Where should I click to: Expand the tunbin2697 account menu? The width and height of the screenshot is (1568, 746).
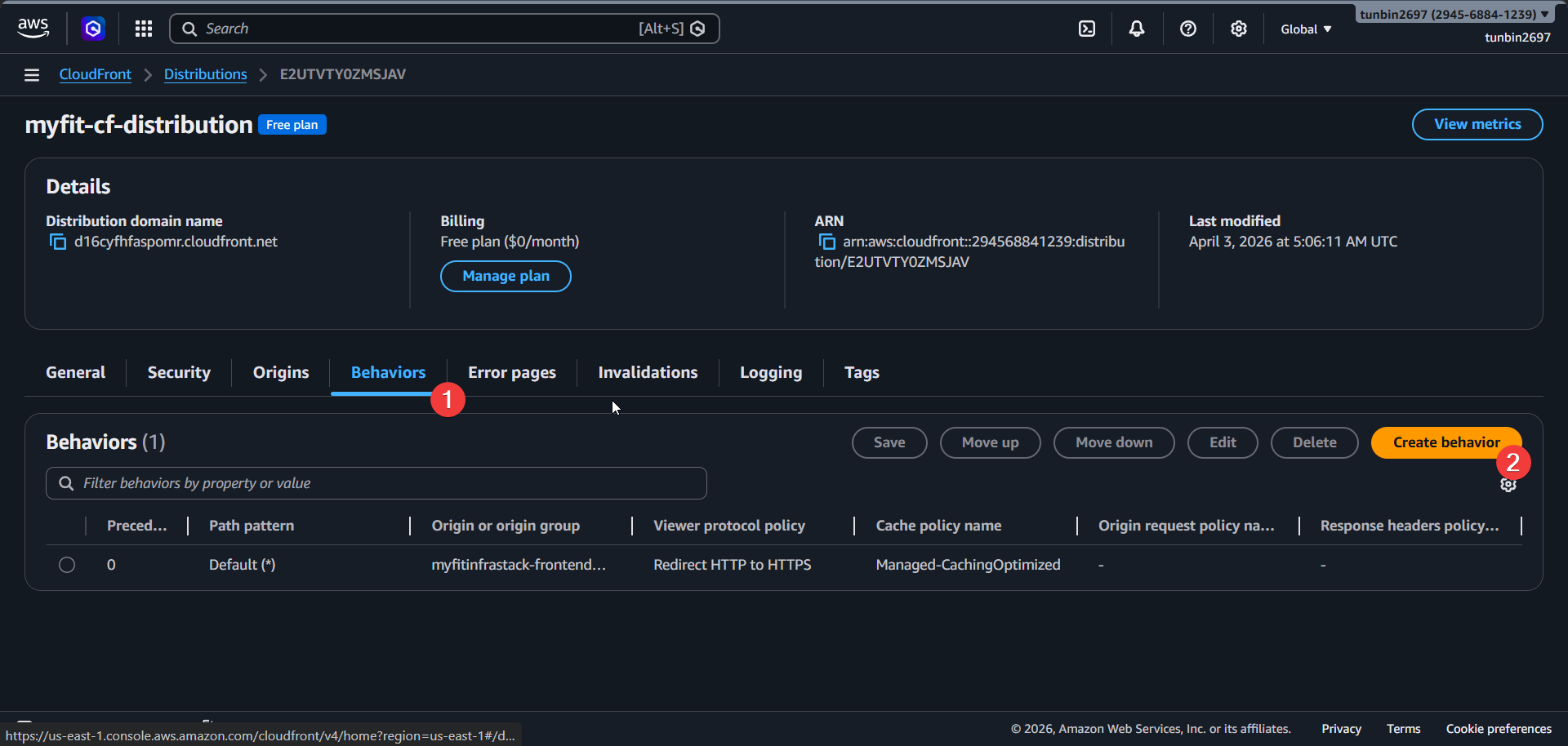coord(1454,13)
